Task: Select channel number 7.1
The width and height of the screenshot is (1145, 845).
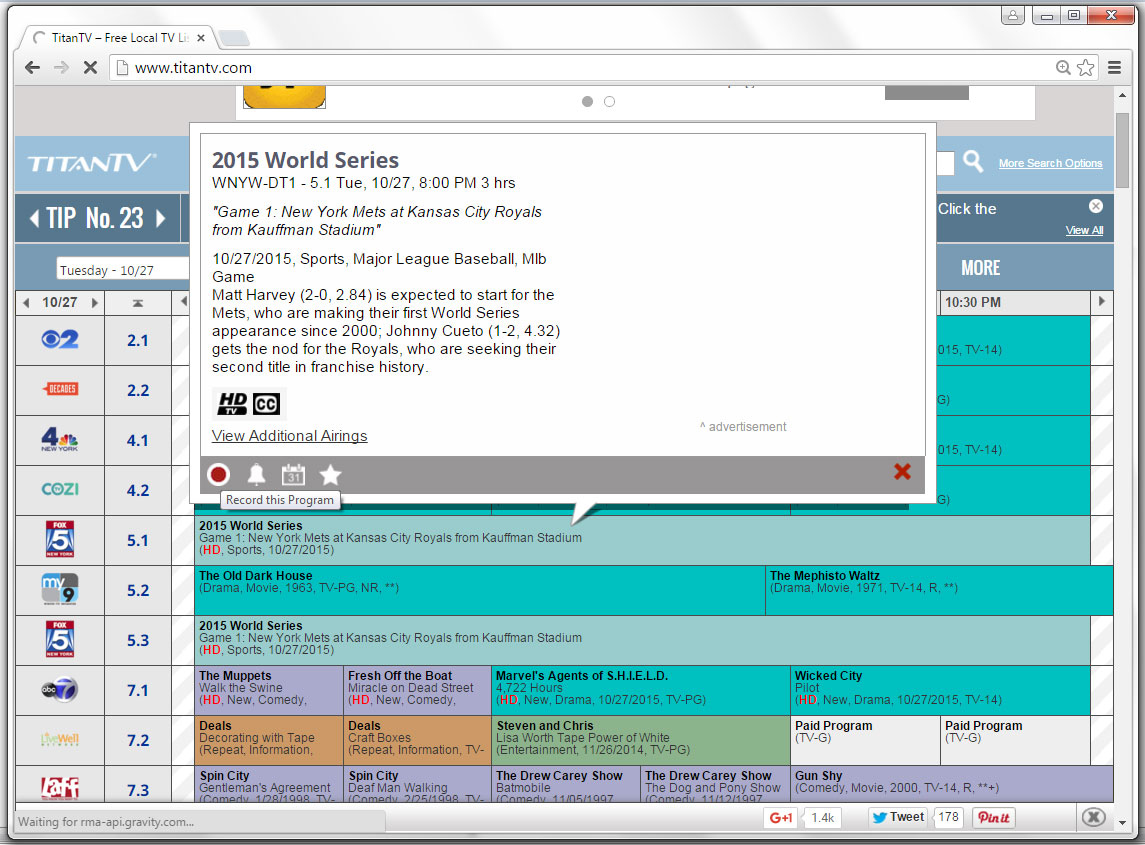Action: click(x=137, y=691)
